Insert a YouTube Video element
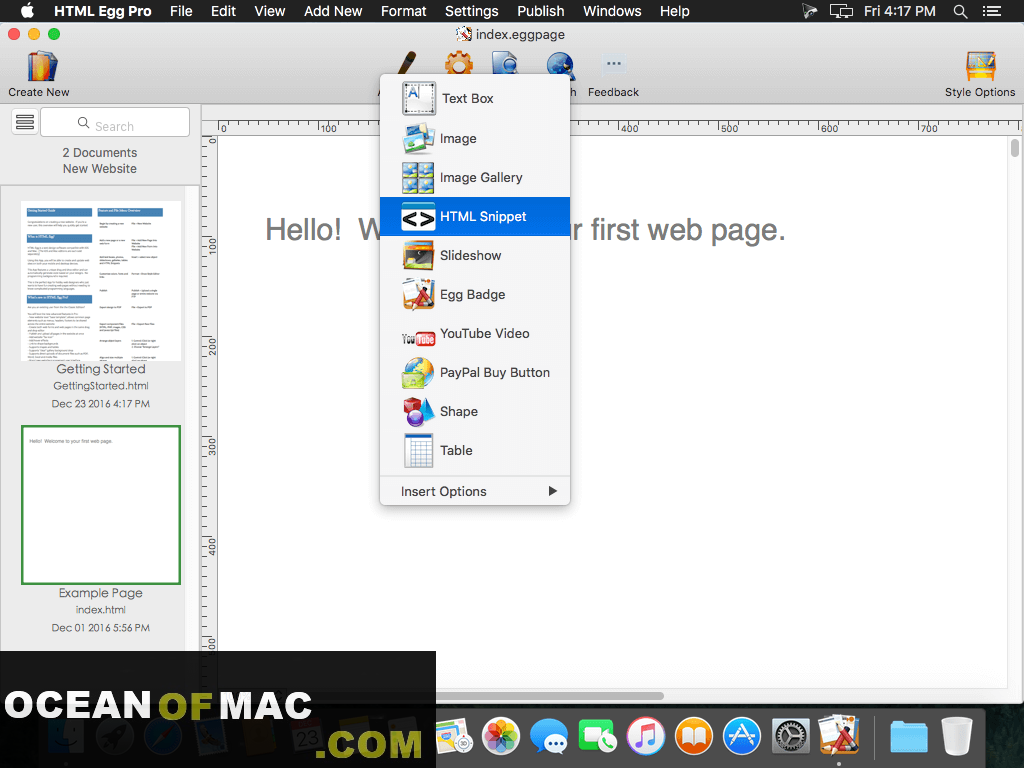 (475, 334)
